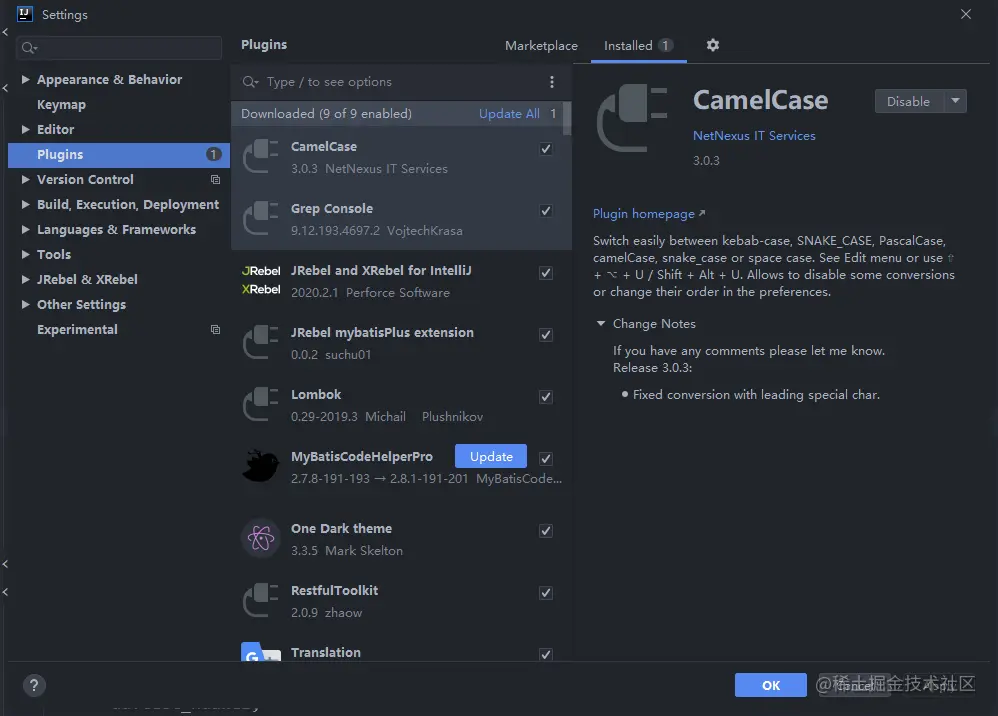
Task: Open the Keymap settings page
Action: click(61, 104)
